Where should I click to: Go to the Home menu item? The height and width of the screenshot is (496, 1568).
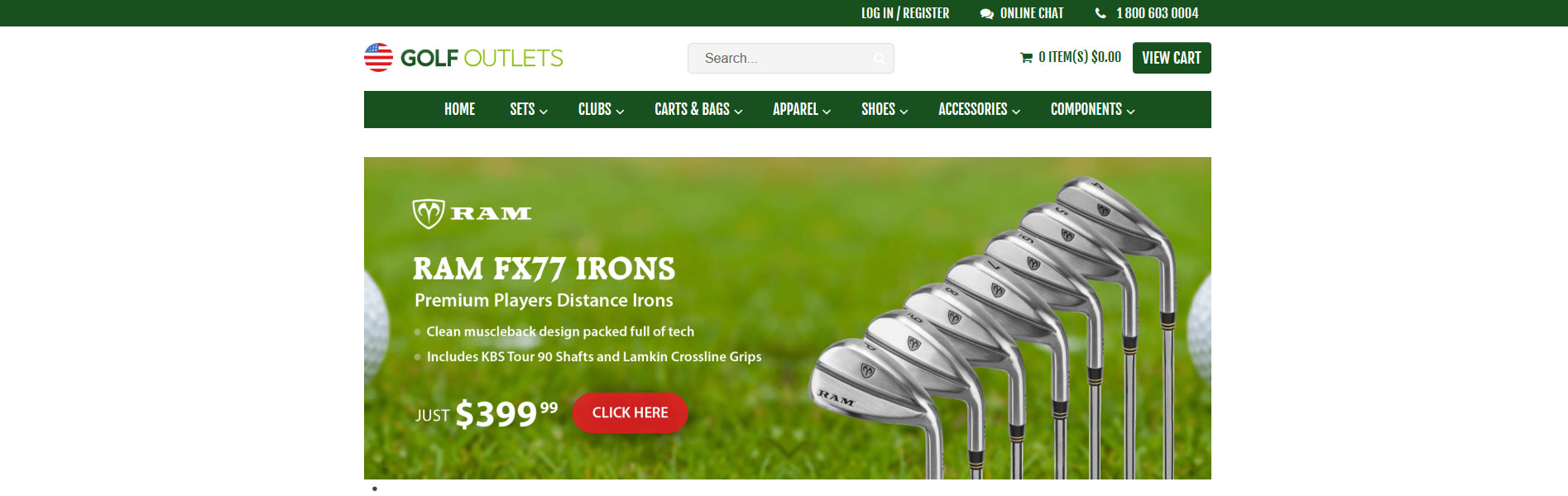pos(459,109)
